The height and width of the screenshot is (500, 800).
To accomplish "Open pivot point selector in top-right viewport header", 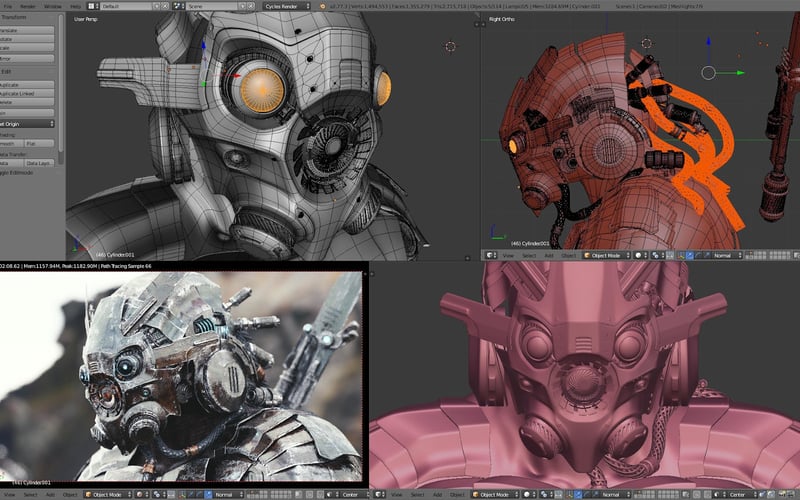I will [x=658, y=255].
